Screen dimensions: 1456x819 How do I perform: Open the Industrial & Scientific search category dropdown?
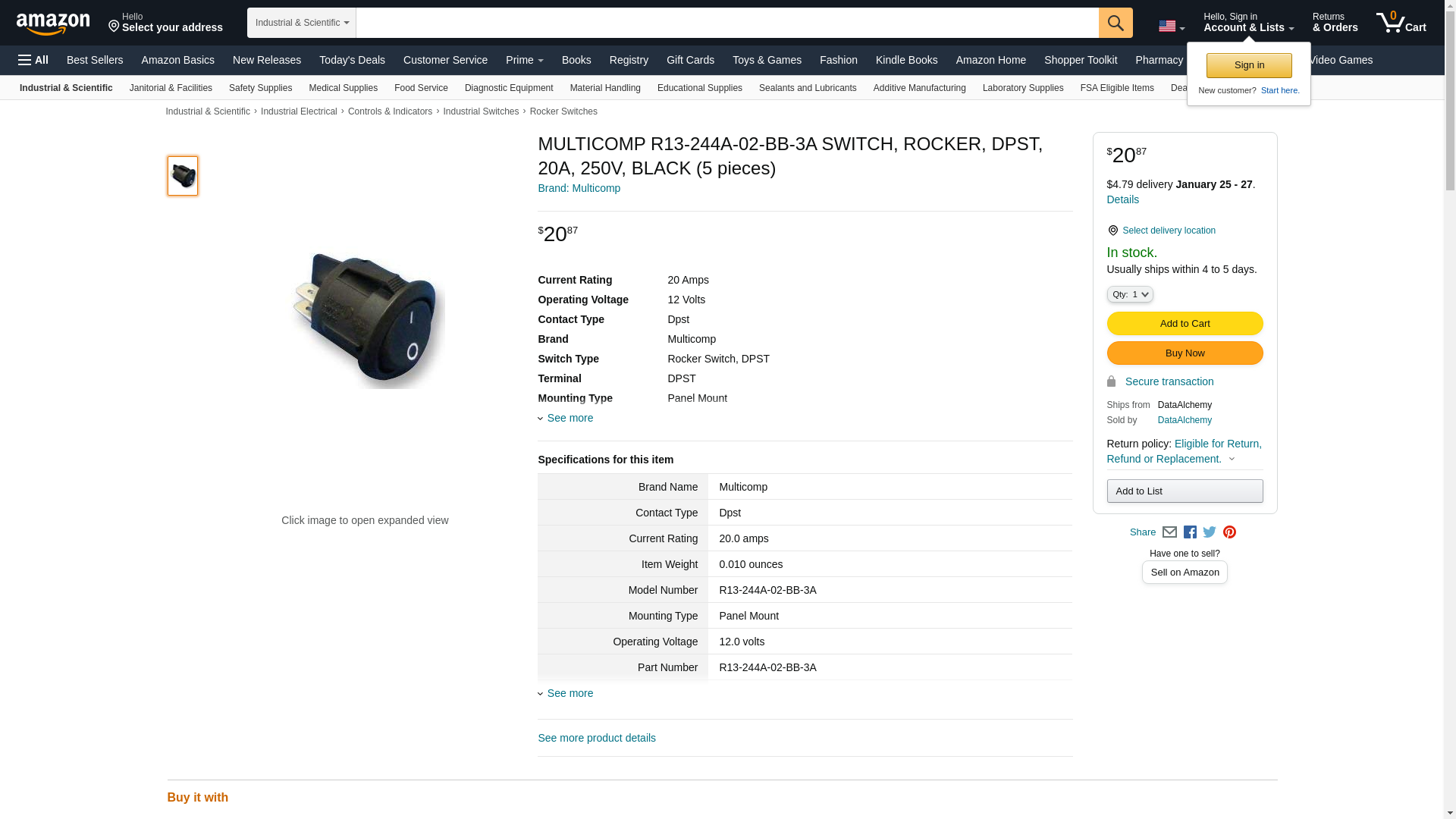click(x=301, y=23)
